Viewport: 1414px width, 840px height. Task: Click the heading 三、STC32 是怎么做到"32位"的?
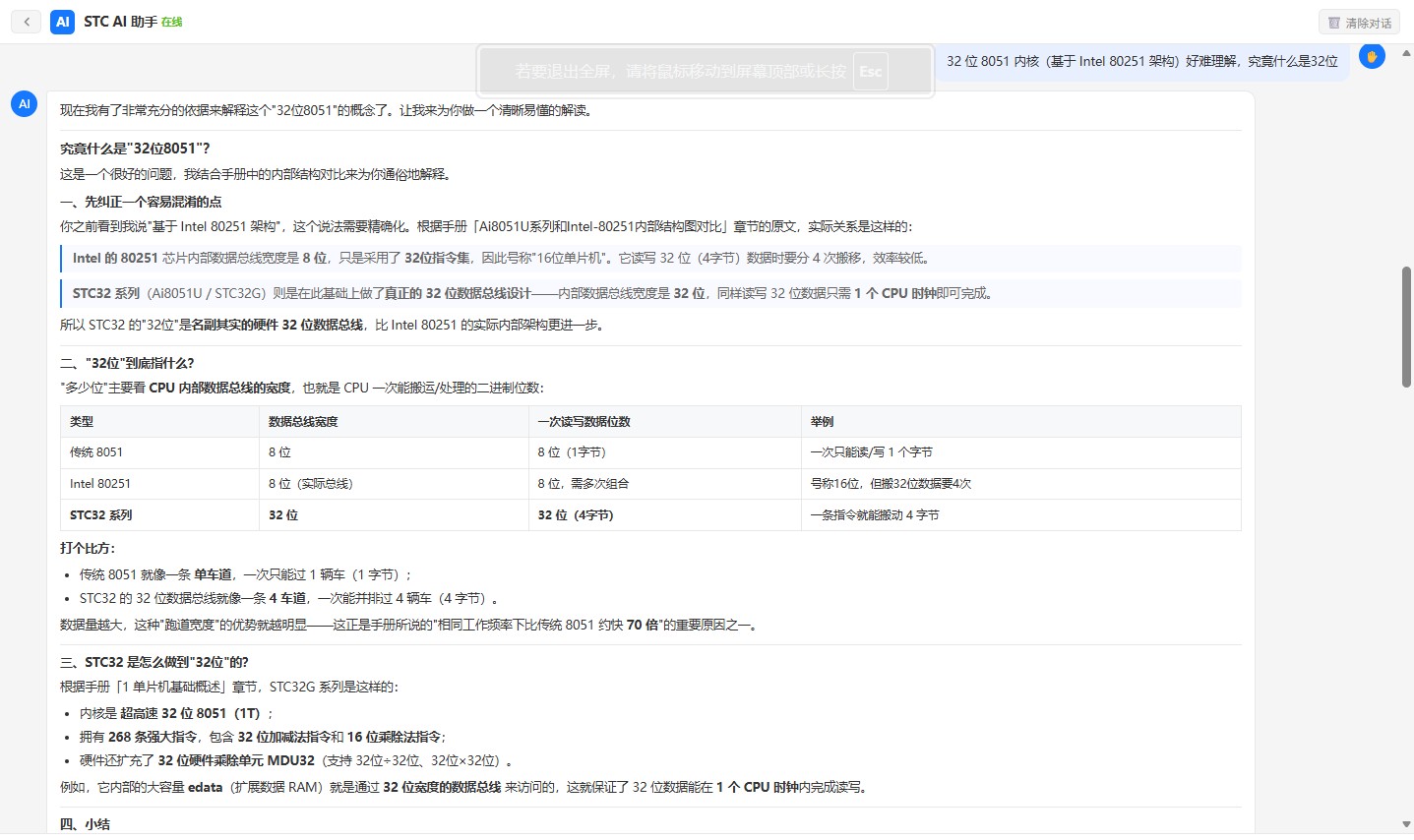pyautogui.click(x=154, y=662)
